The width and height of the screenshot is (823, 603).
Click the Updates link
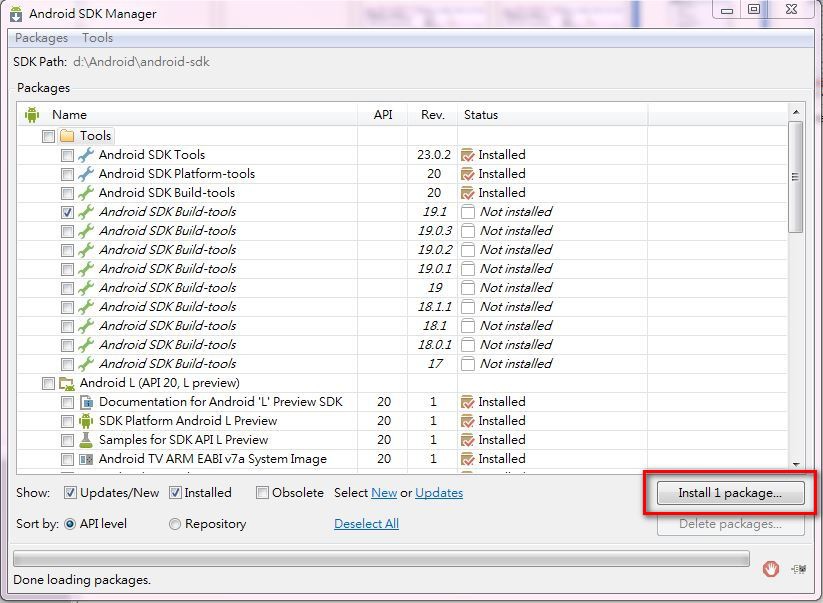439,493
